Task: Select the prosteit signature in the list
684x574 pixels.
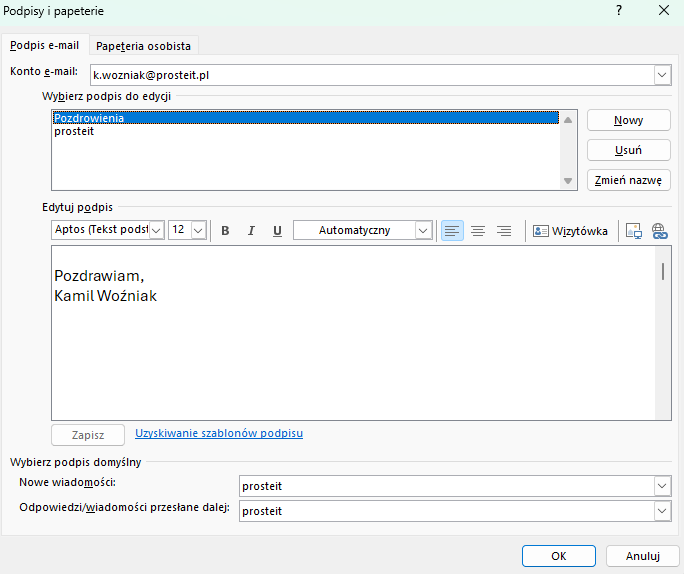Action: (74, 131)
